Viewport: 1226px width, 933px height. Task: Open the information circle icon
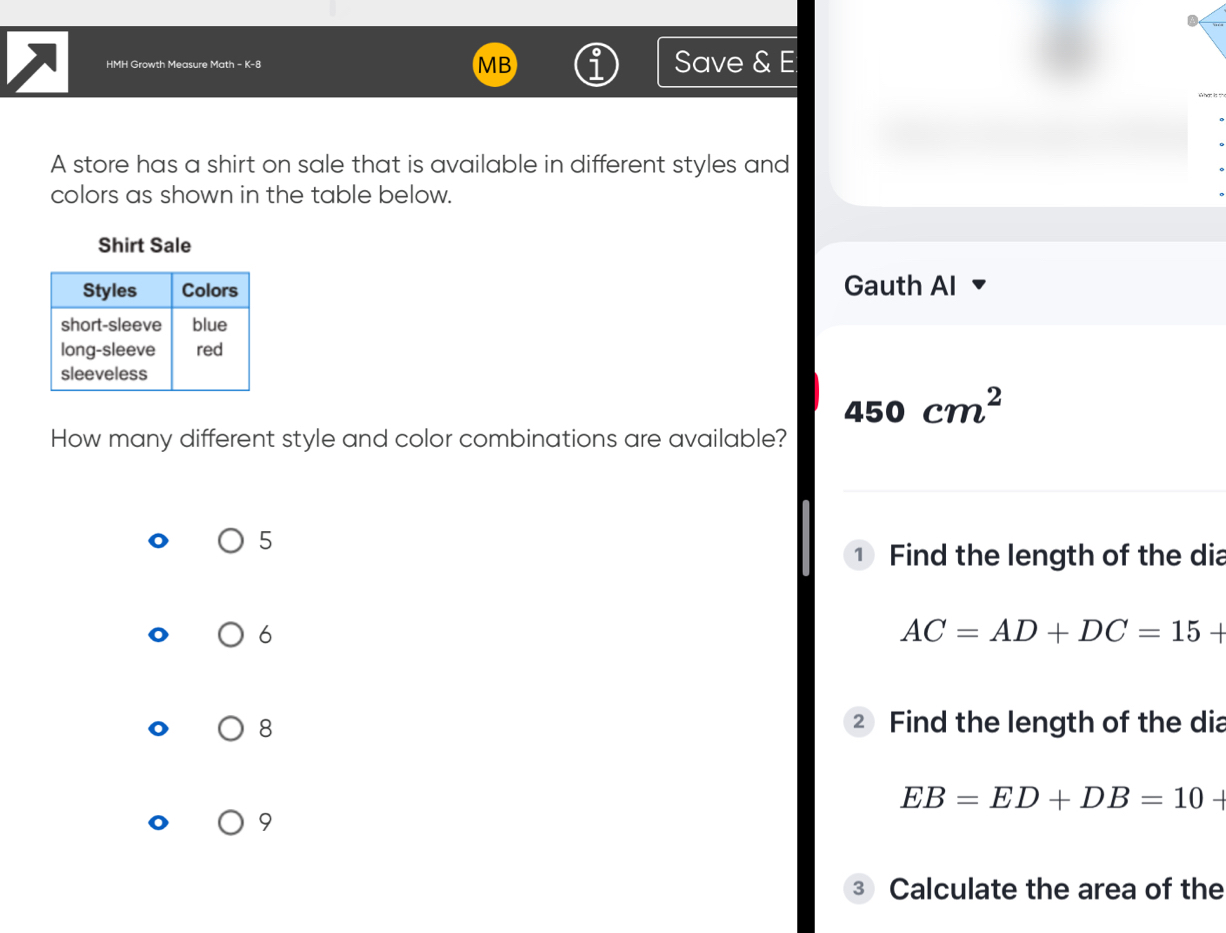point(596,65)
